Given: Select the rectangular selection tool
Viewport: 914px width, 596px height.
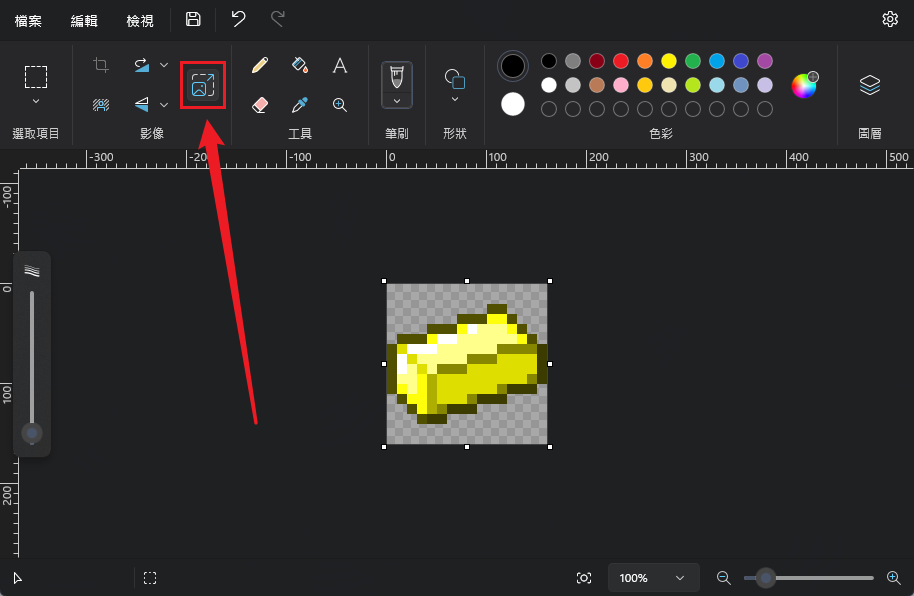Looking at the screenshot, I should pos(36,77).
